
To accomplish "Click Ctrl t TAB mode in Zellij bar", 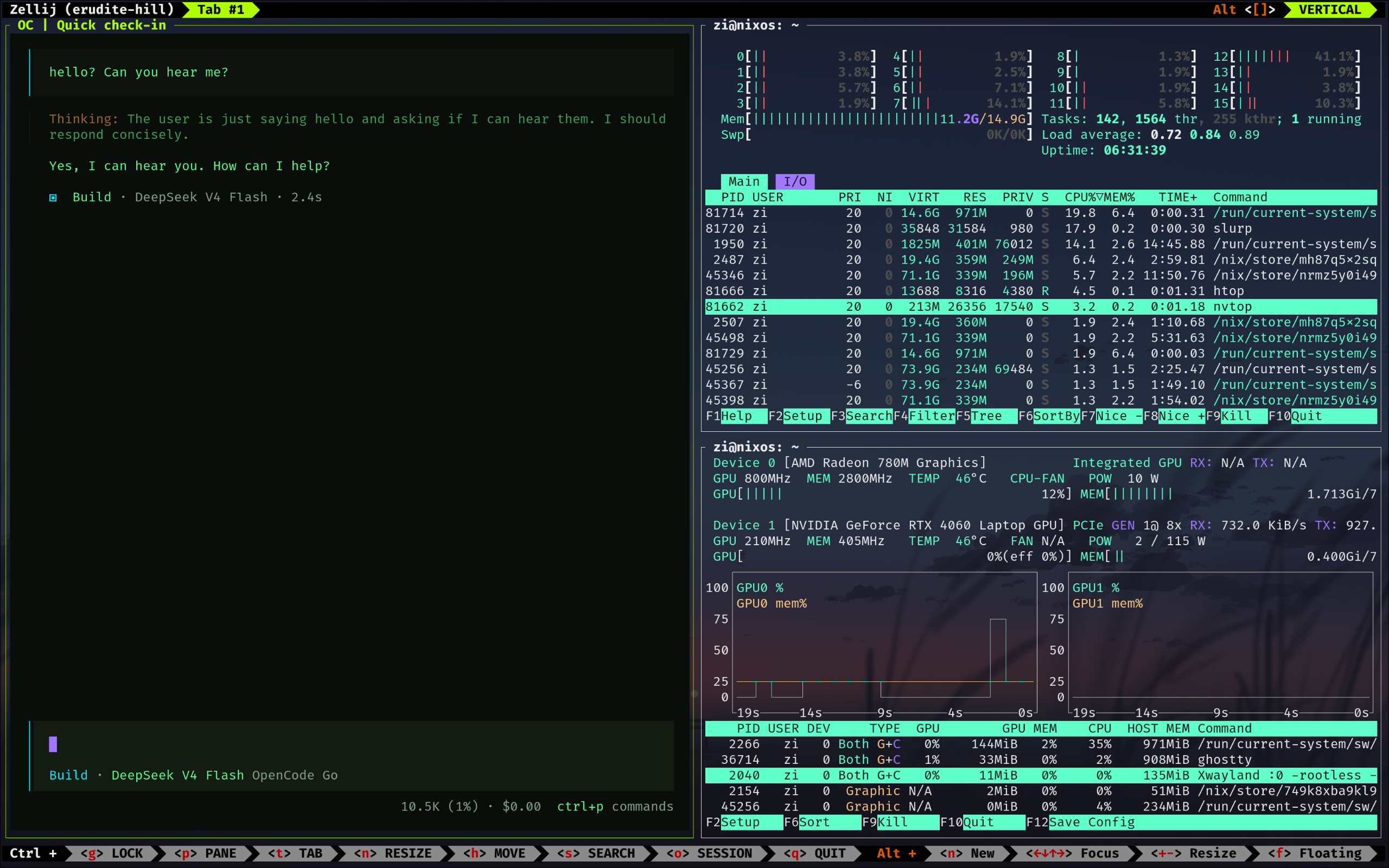I will (x=295, y=854).
